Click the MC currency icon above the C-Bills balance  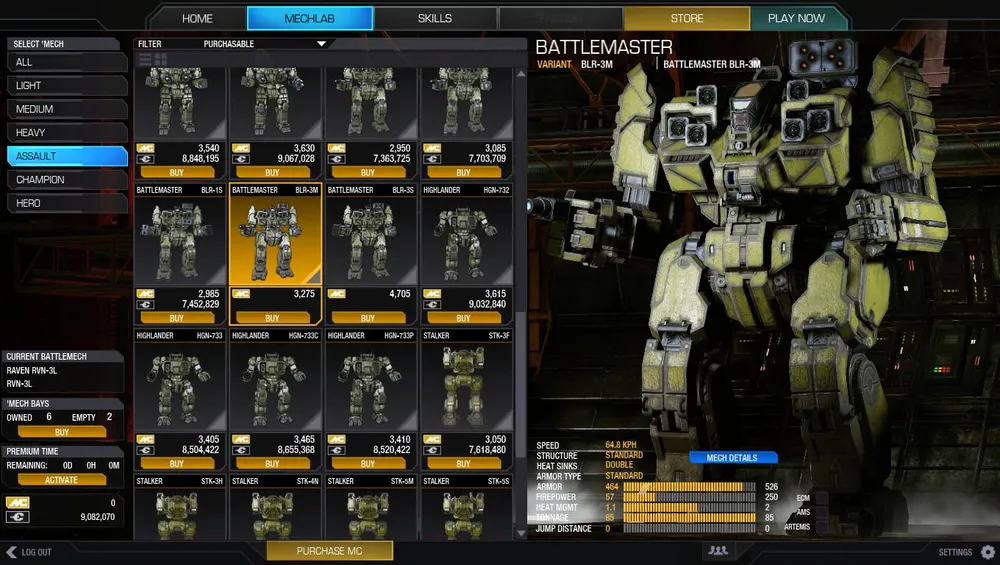click(x=17, y=503)
